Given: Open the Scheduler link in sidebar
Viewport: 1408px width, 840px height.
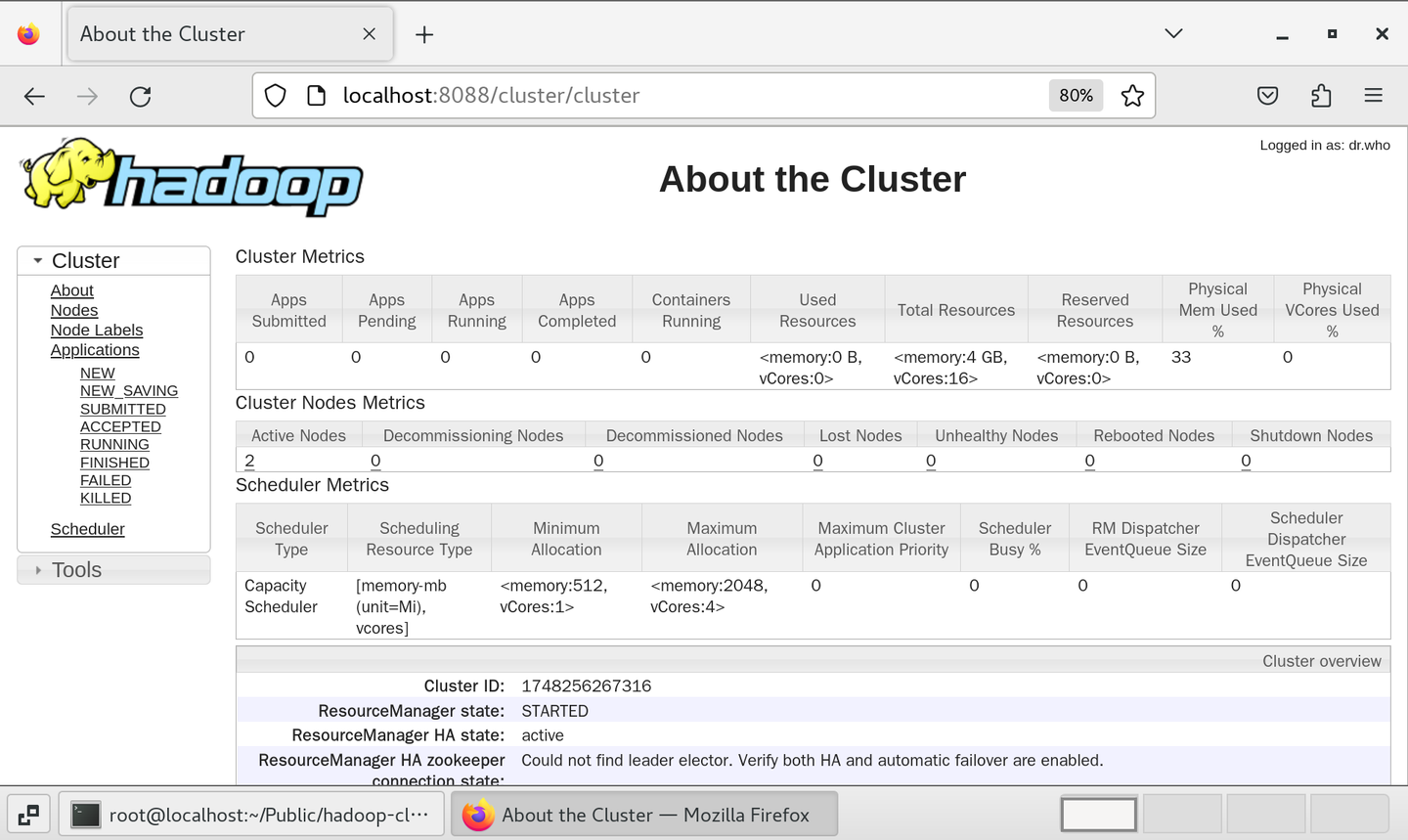Looking at the screenshot, I should 87,529.
